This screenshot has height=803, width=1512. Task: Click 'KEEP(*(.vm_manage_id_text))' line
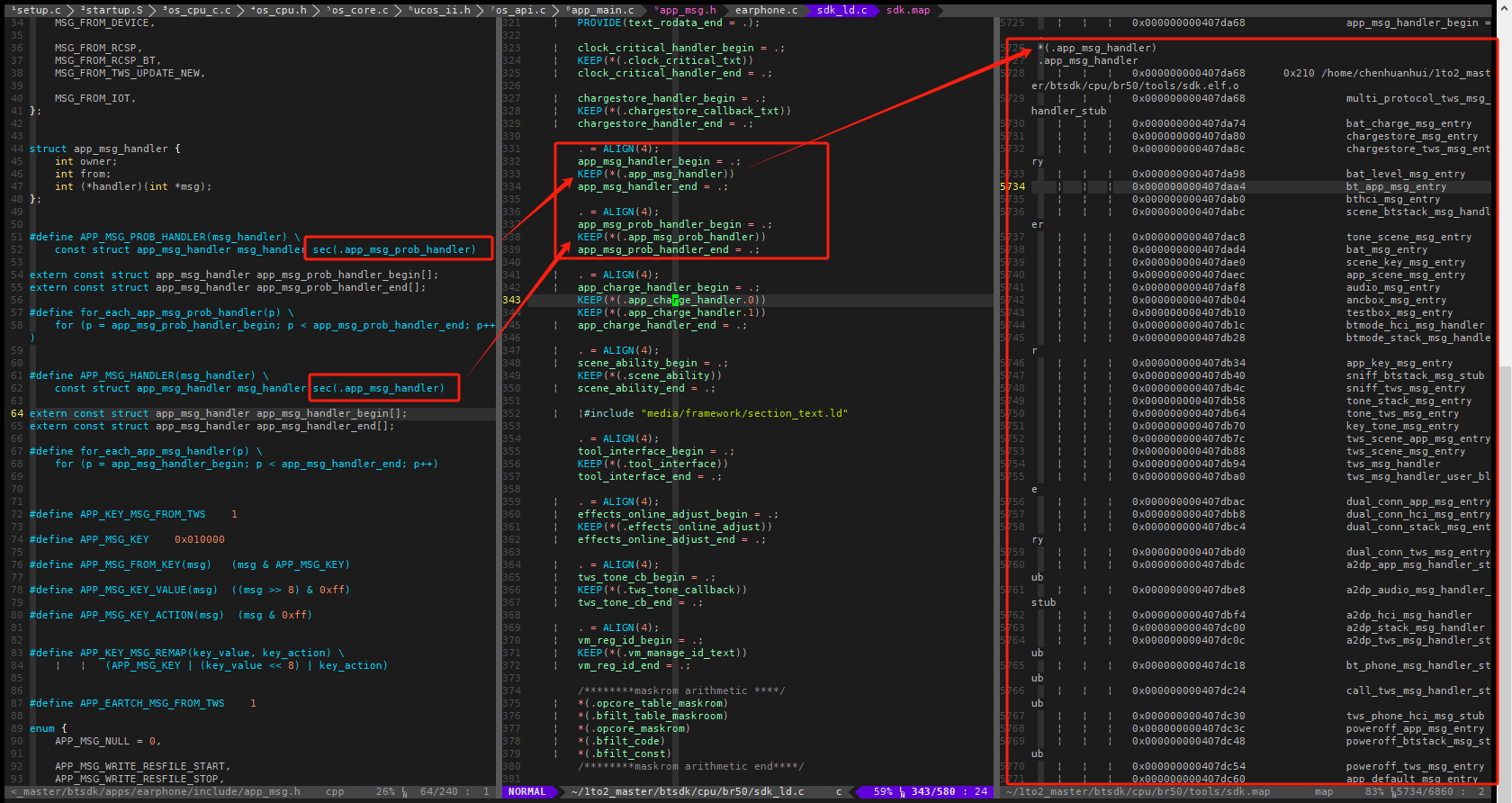pyautogui.click(x=661, y=654)
